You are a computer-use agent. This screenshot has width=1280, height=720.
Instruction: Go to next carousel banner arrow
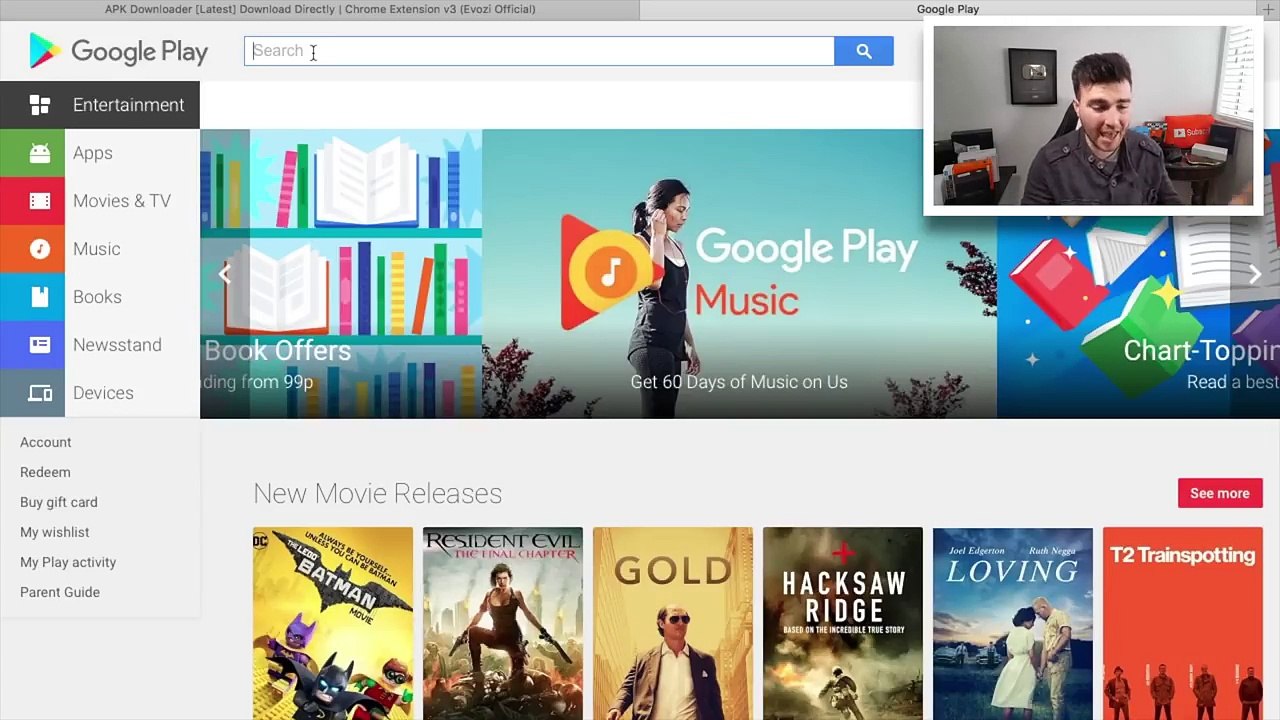1255,274
